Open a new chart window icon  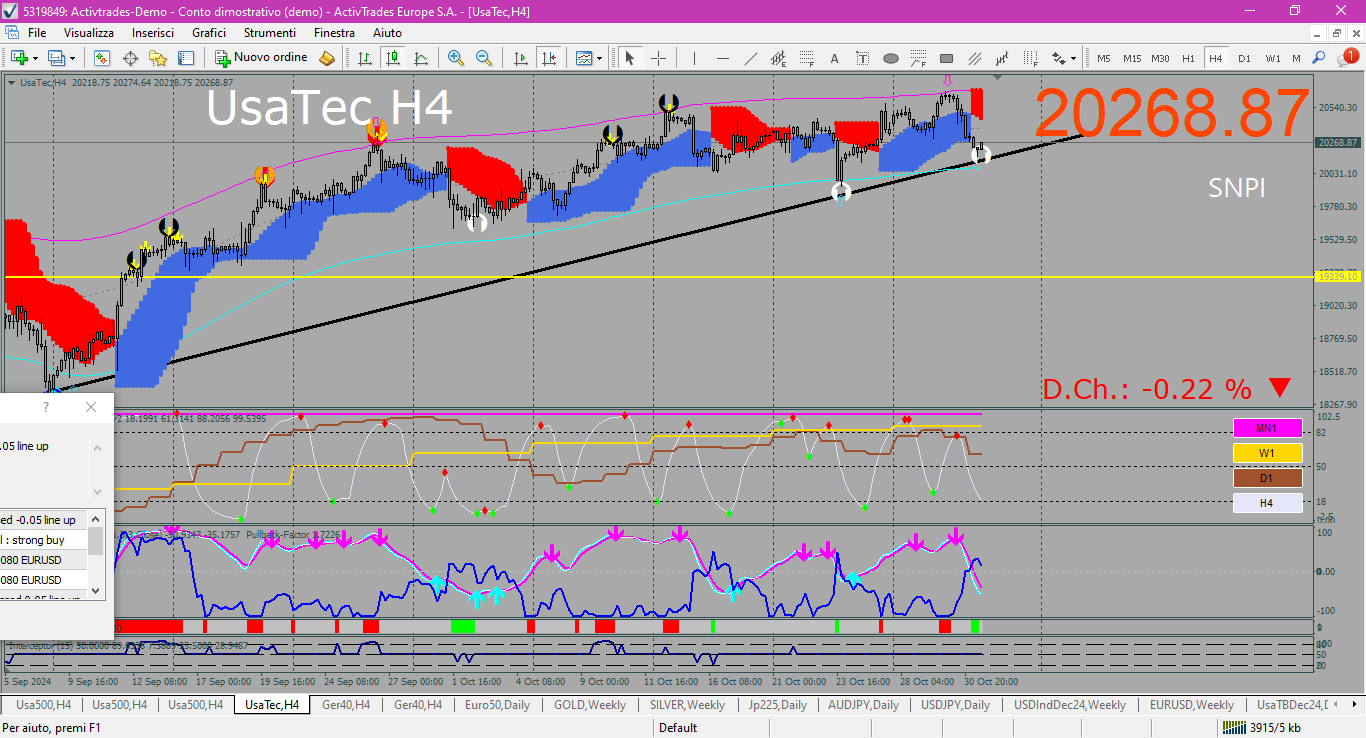tap(18, 58)
